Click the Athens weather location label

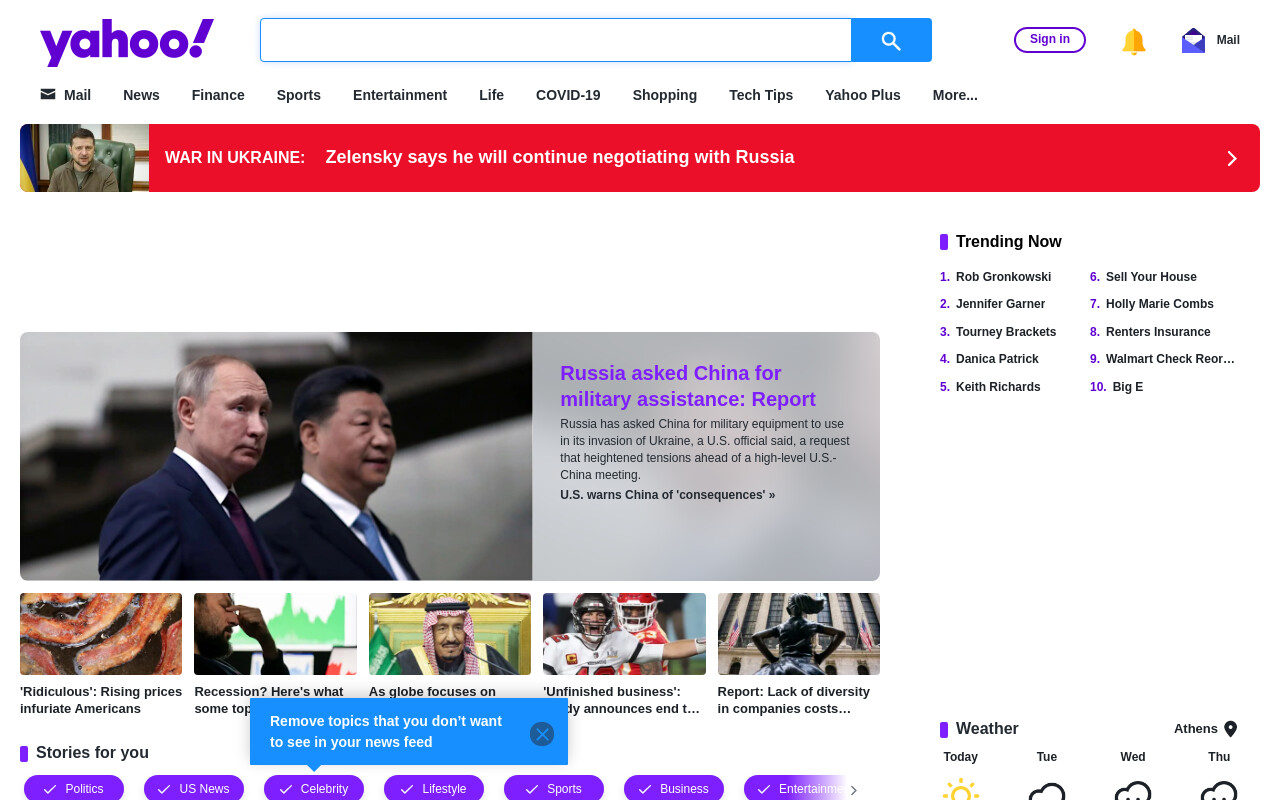click(1196, 729)
